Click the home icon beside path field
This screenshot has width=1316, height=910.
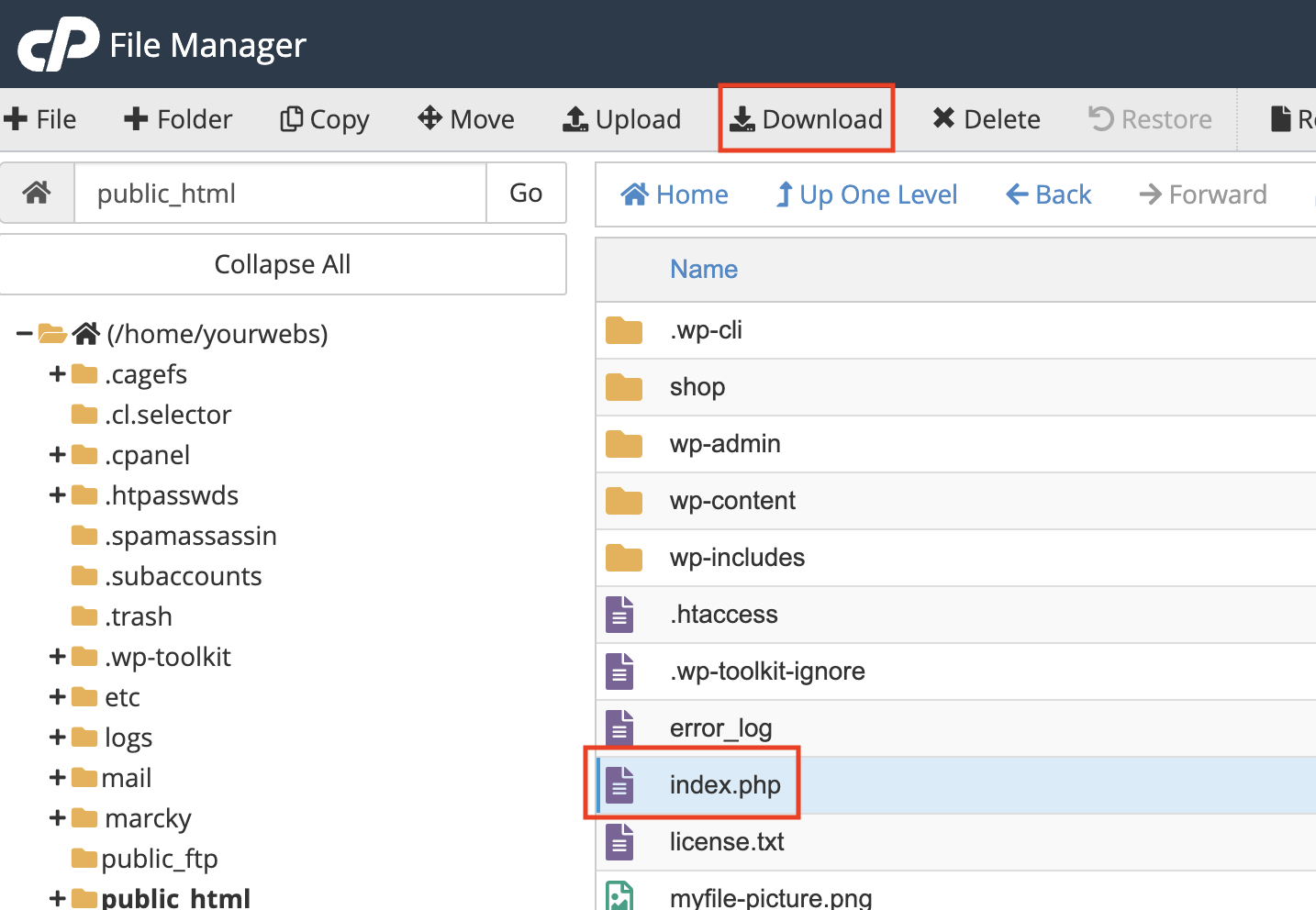pyautogui.click(x=37, y=193)
